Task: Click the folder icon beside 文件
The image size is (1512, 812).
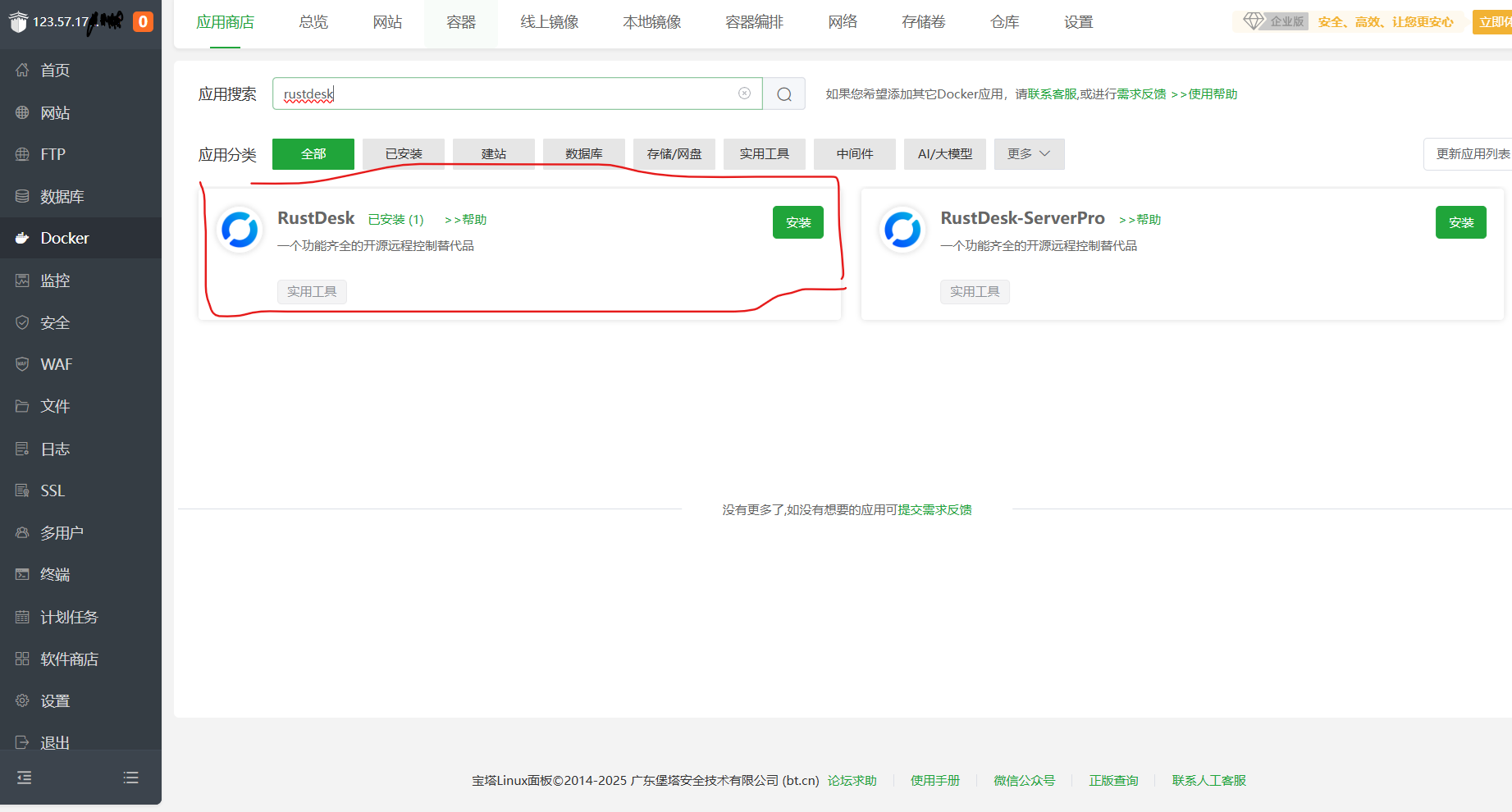Action: pyautogui.click(x=22, y=406)
